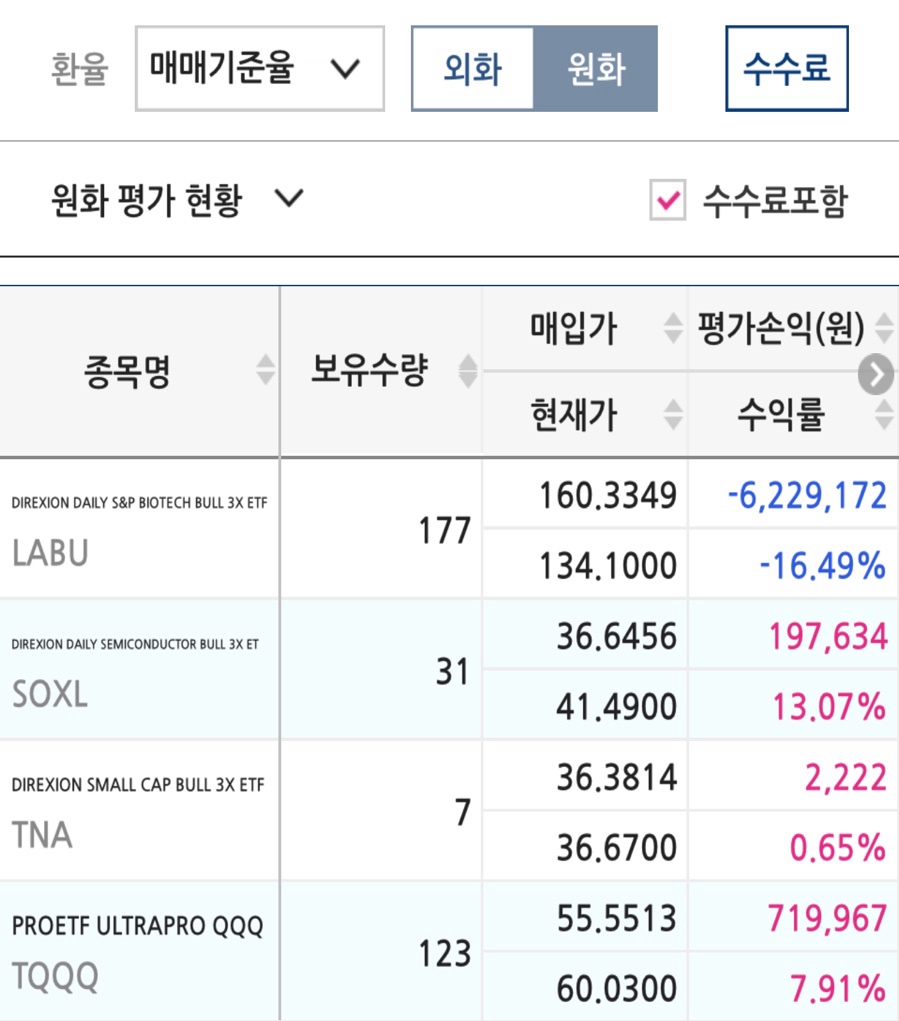Sort by 수익률 using its arrow icon
899x1021 pixels.
pyautogui.click(x=884, y=415)
